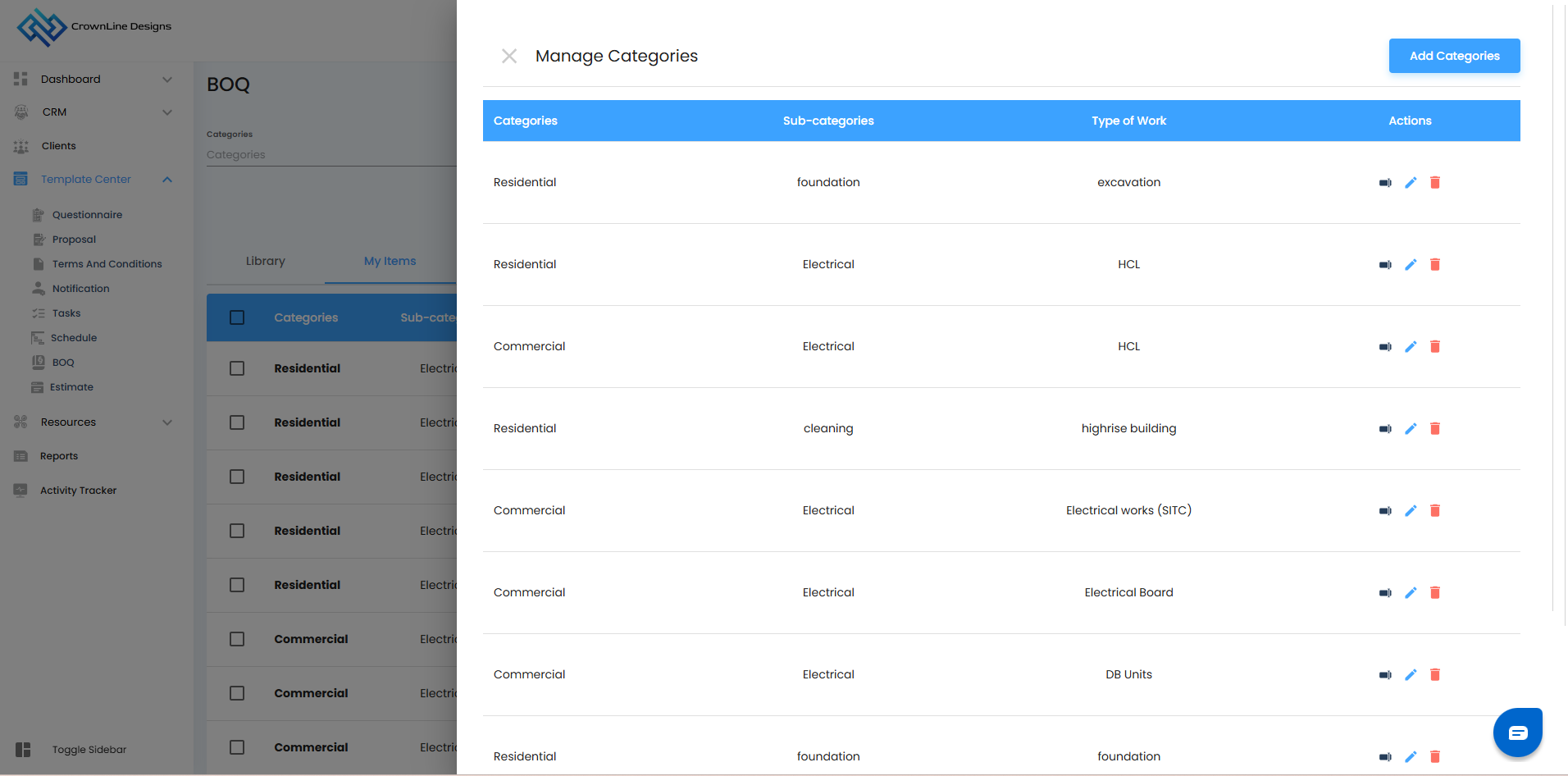
Task: Select the first Commercial row checkbox
Action: coord(237,639)
